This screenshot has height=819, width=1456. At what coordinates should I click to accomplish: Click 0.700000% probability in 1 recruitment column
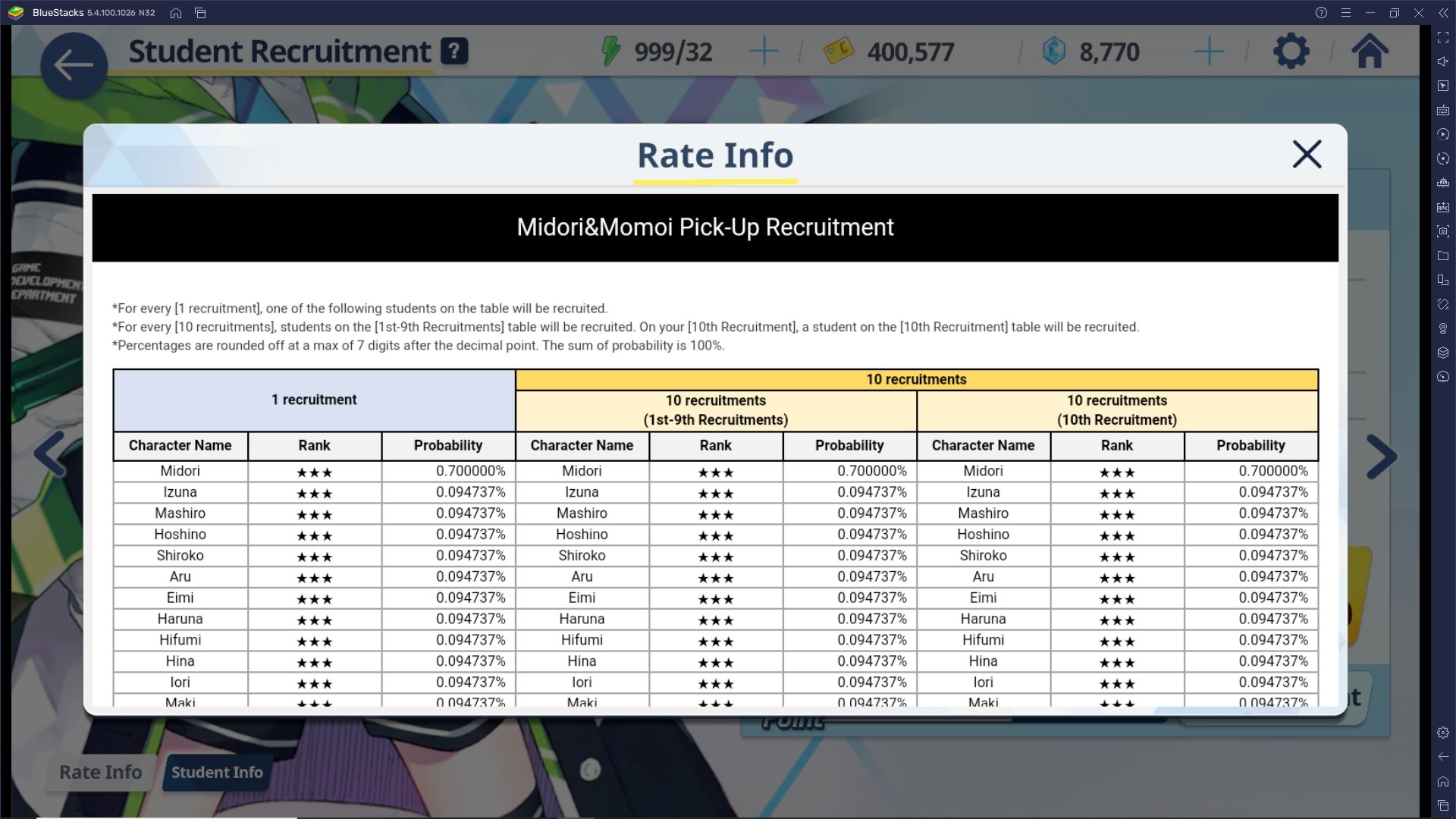point(470,471)
